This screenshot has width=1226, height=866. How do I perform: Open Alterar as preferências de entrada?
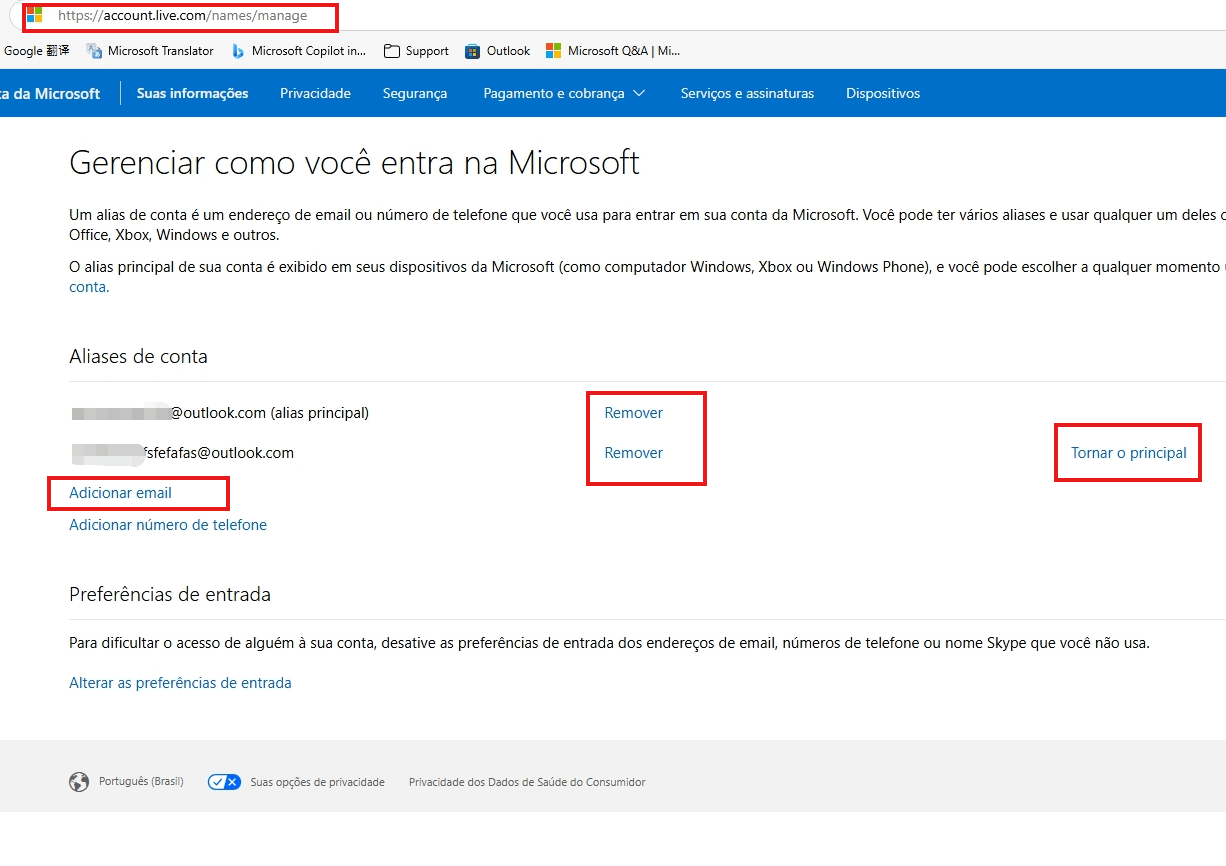click(180, 683)
